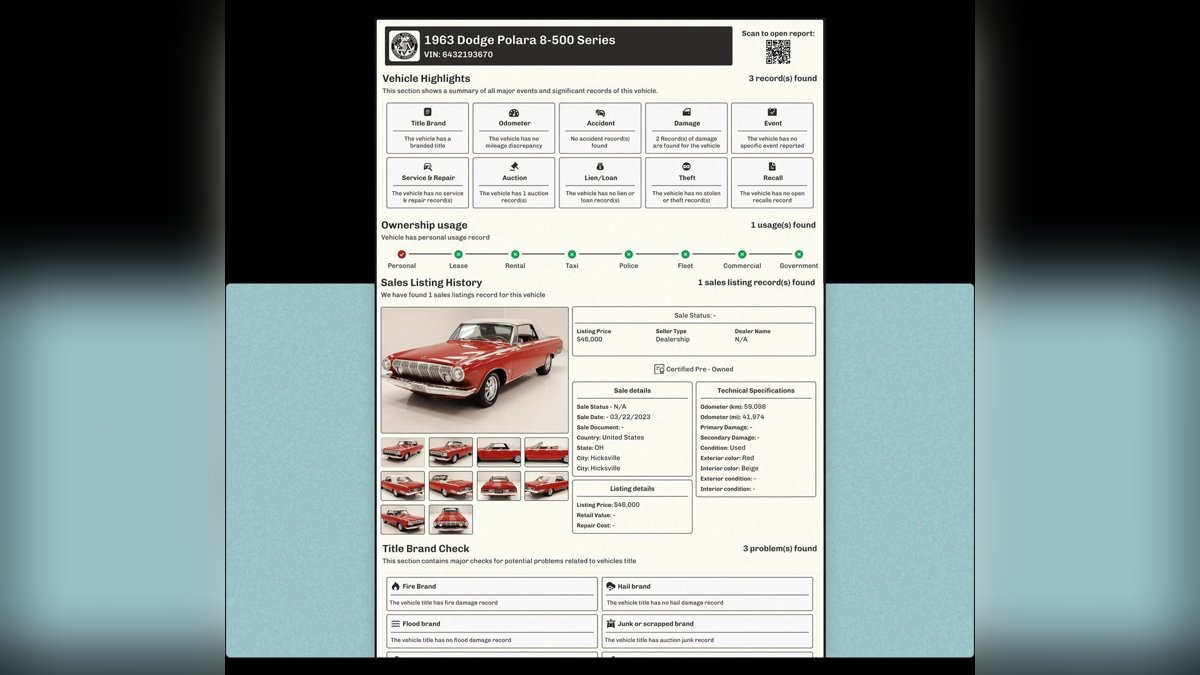Click the 'Interior color: Beige' row
Viewport: 1200px width, 675px height.
click(729, 468)
